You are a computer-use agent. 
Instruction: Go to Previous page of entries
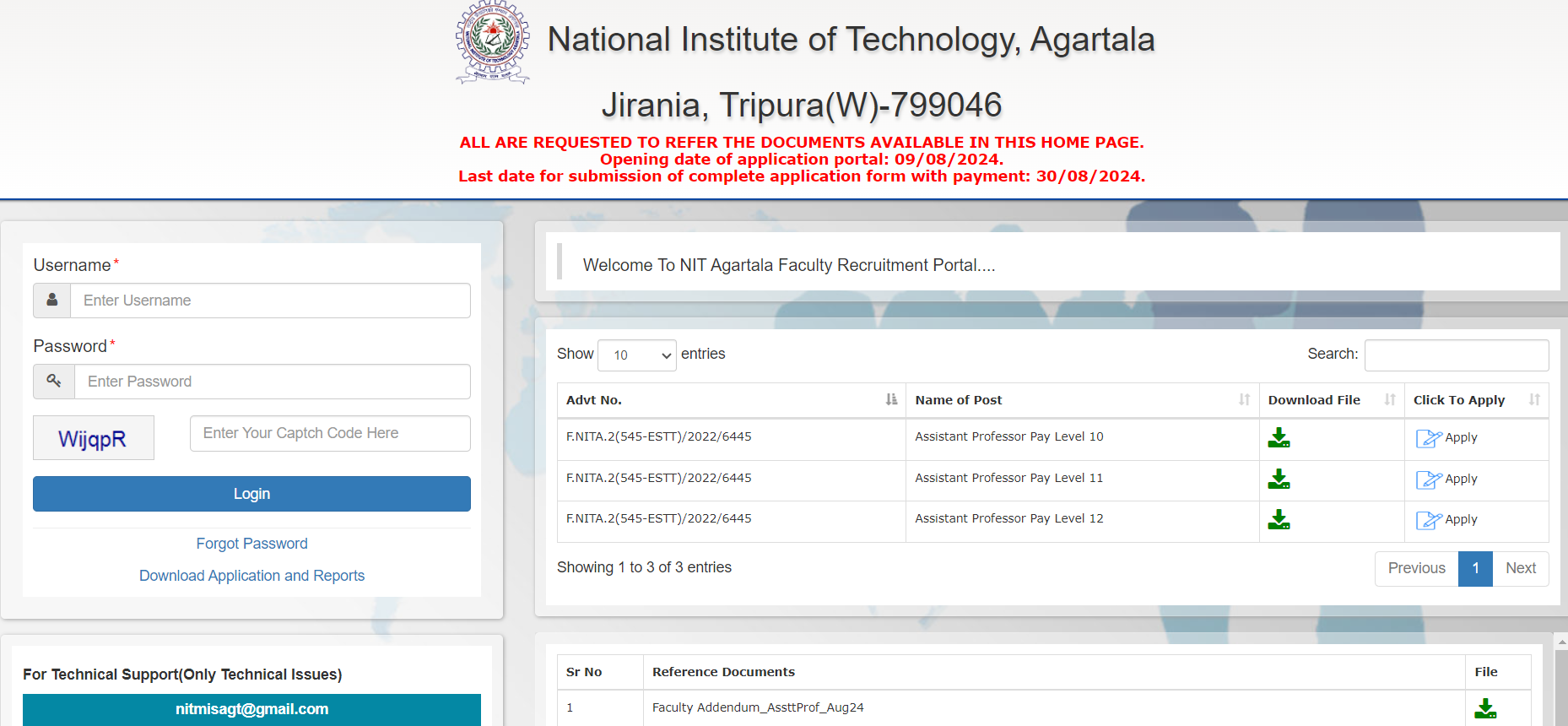pos(1417,568)
